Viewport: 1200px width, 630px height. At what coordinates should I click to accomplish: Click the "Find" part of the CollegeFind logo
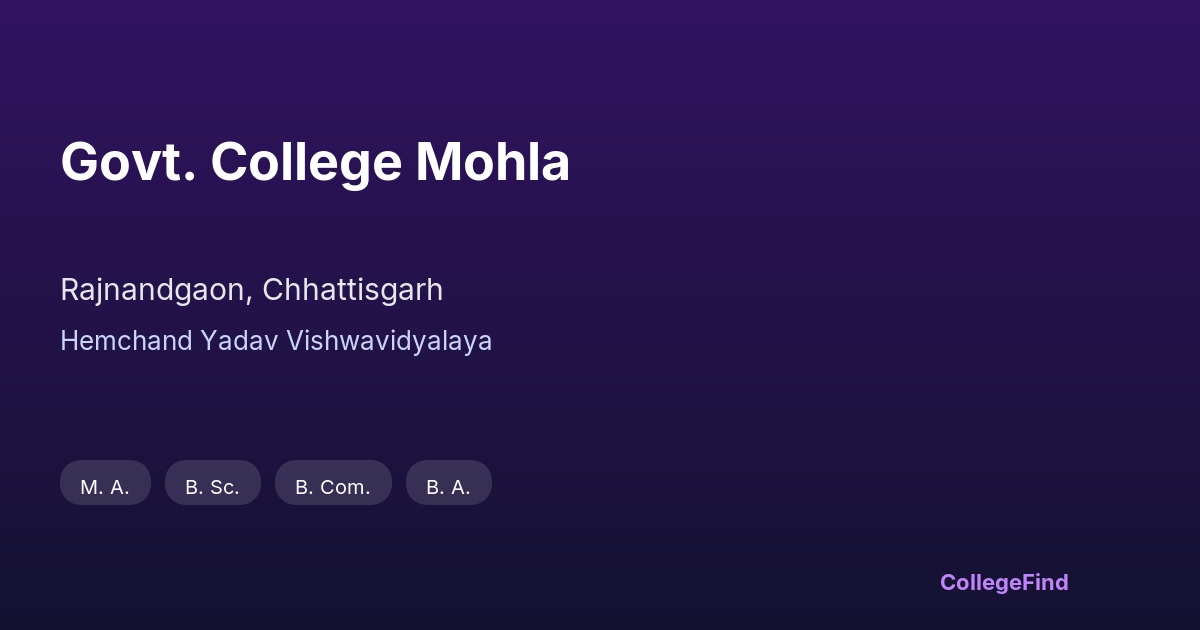click(1046, 582)
